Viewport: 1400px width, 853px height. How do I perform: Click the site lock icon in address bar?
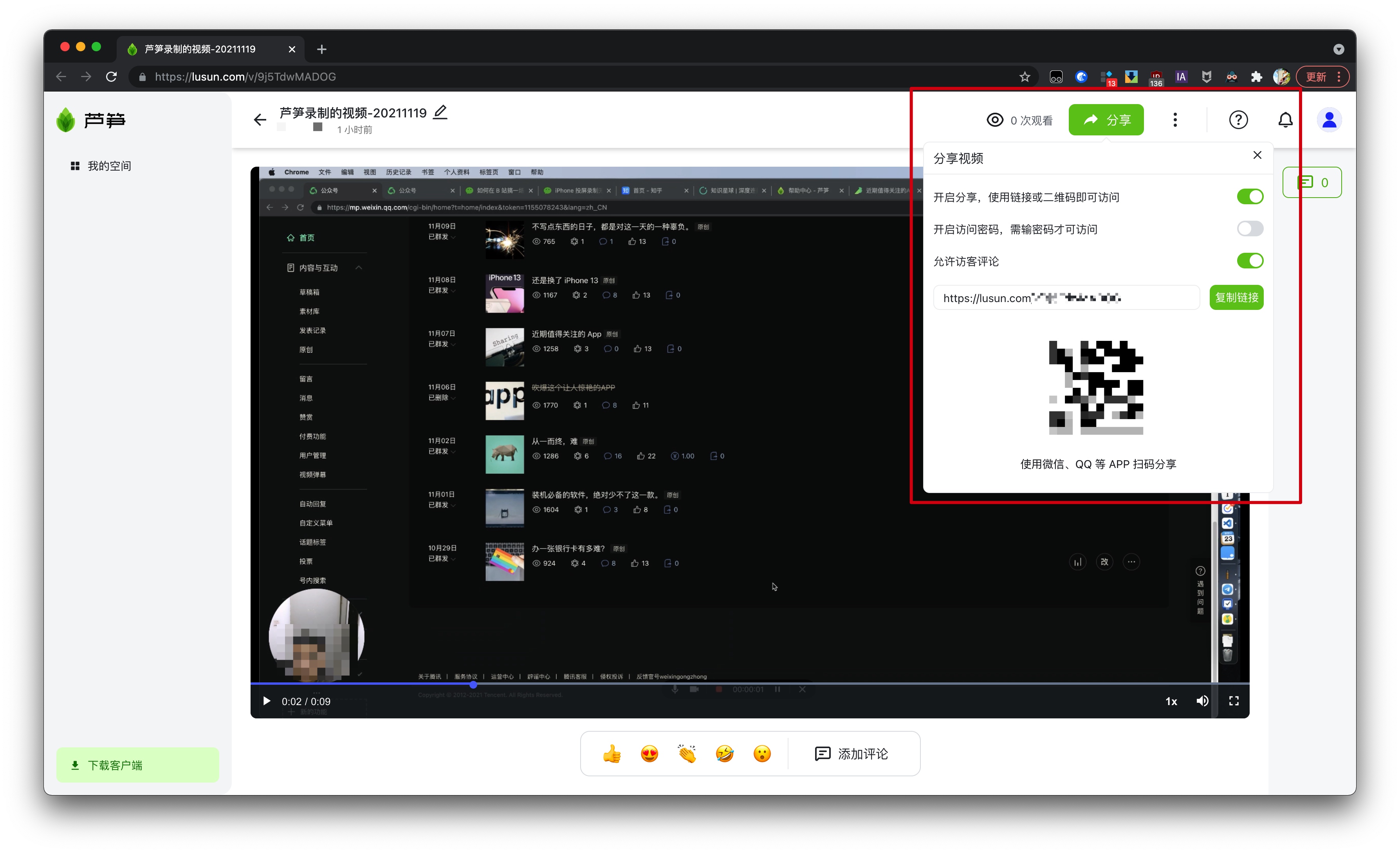[x=142, y=77]
